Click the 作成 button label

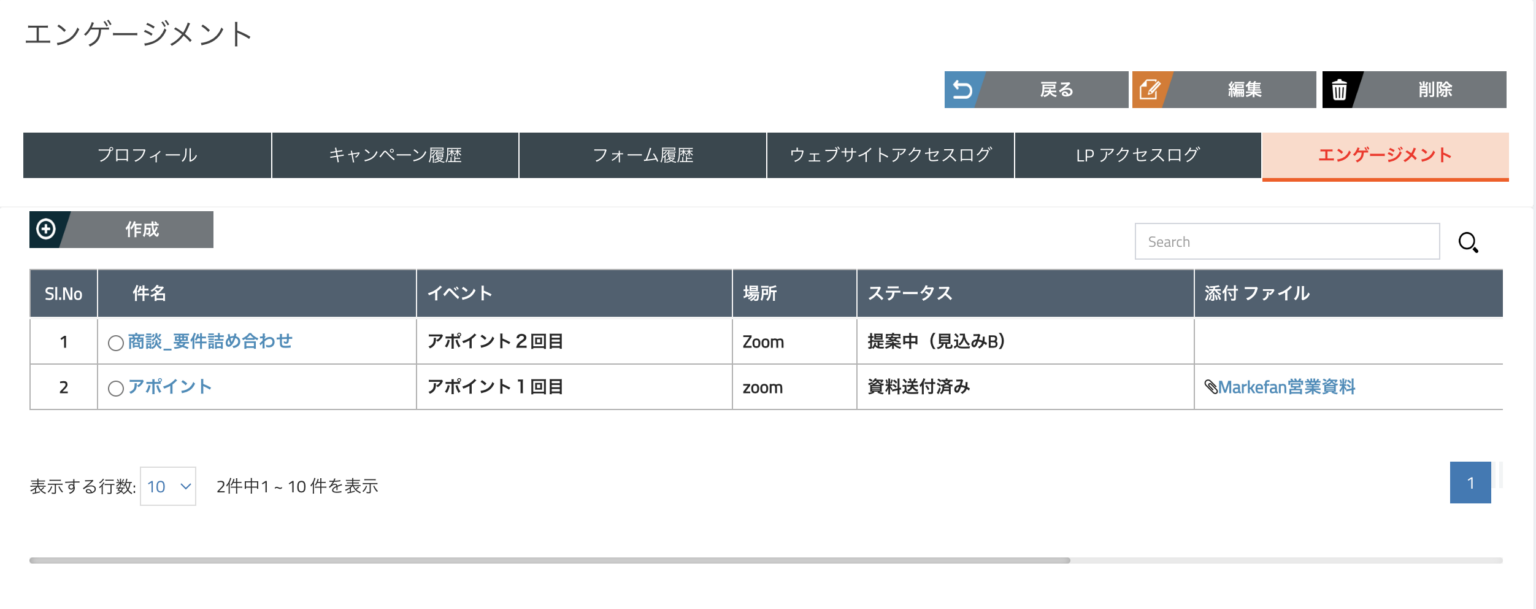tap(142, 230)
